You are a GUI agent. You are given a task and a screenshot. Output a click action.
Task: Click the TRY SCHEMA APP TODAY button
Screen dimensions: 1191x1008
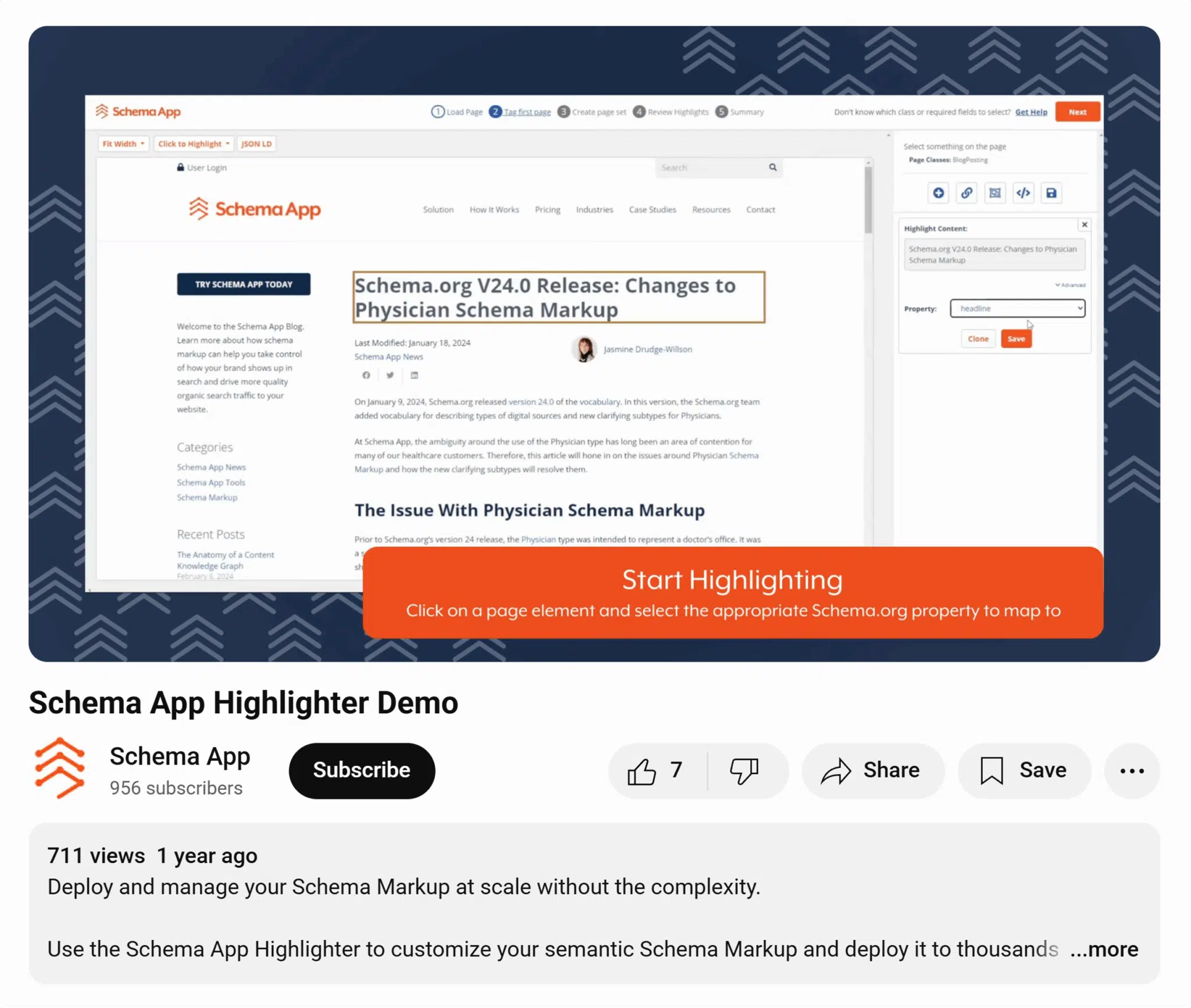pyautogui.click(x=244, y=284)
